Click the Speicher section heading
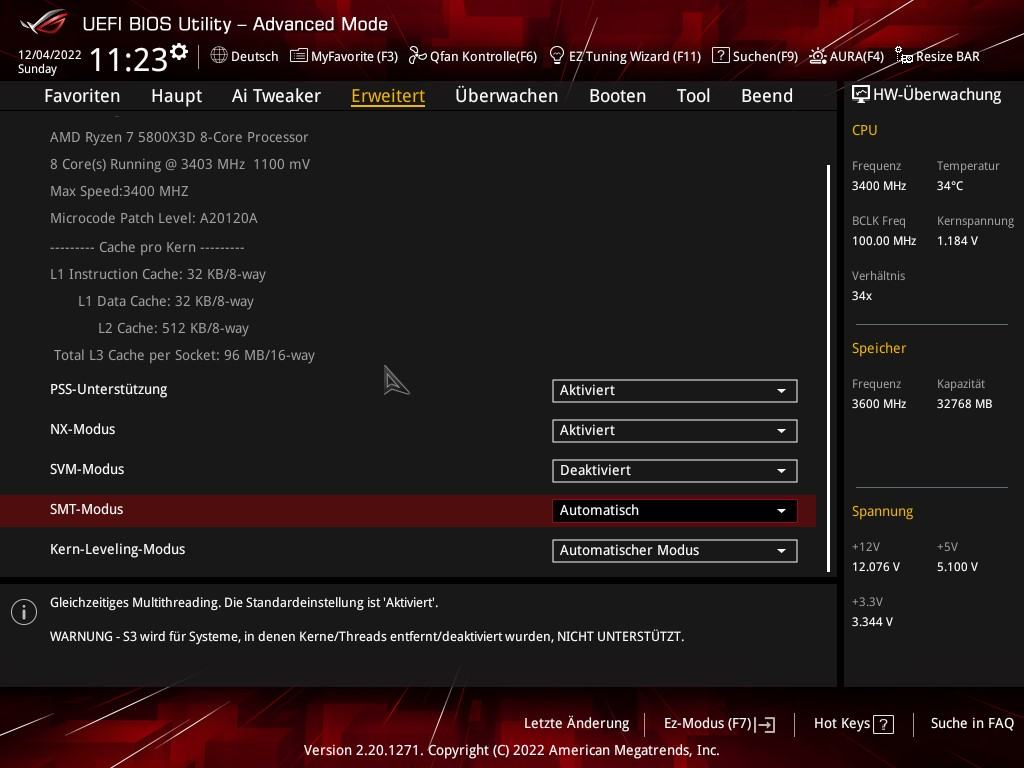This screenshot has width=1024, height=768. point(879,349)
